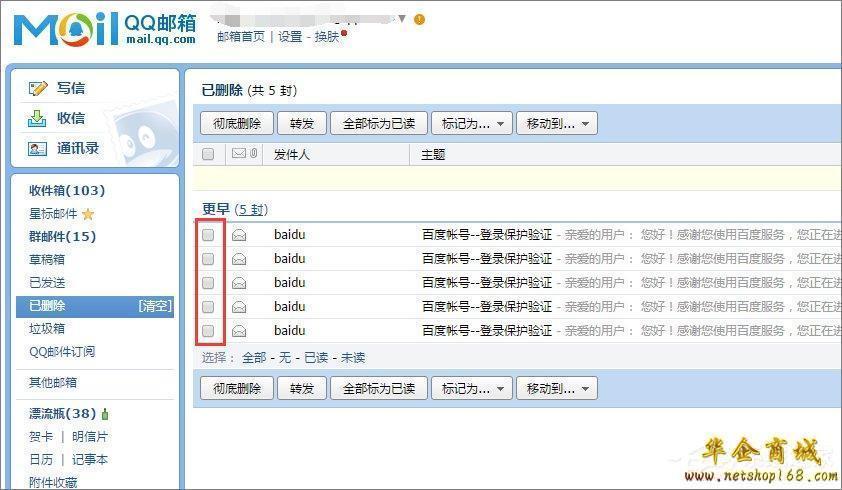The width and height of the screenshot is (842, 490).
Task: Click the opened-envelope icon of third baidu mail
Action: tap(239, 283)
